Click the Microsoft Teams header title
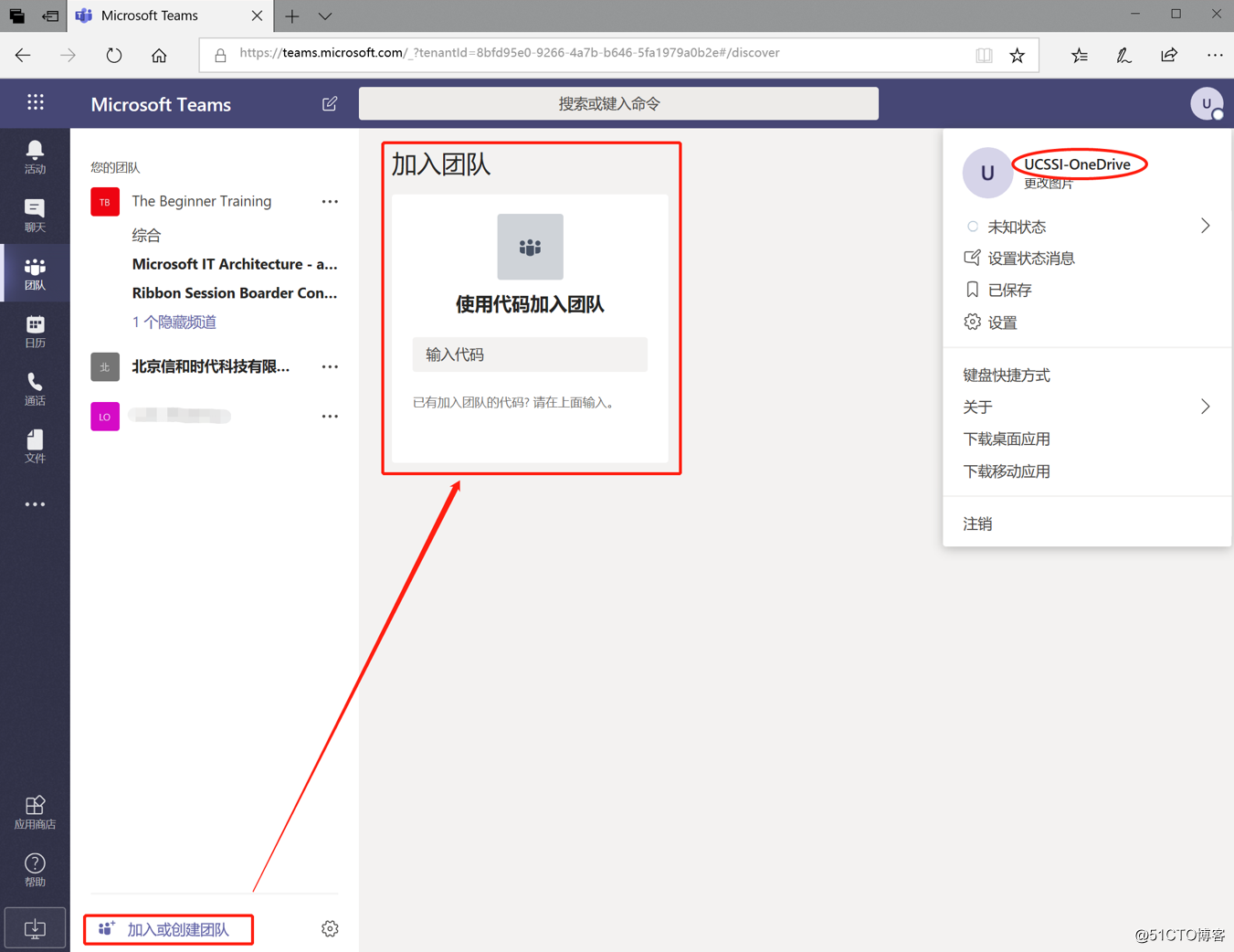 pos(161,105)
